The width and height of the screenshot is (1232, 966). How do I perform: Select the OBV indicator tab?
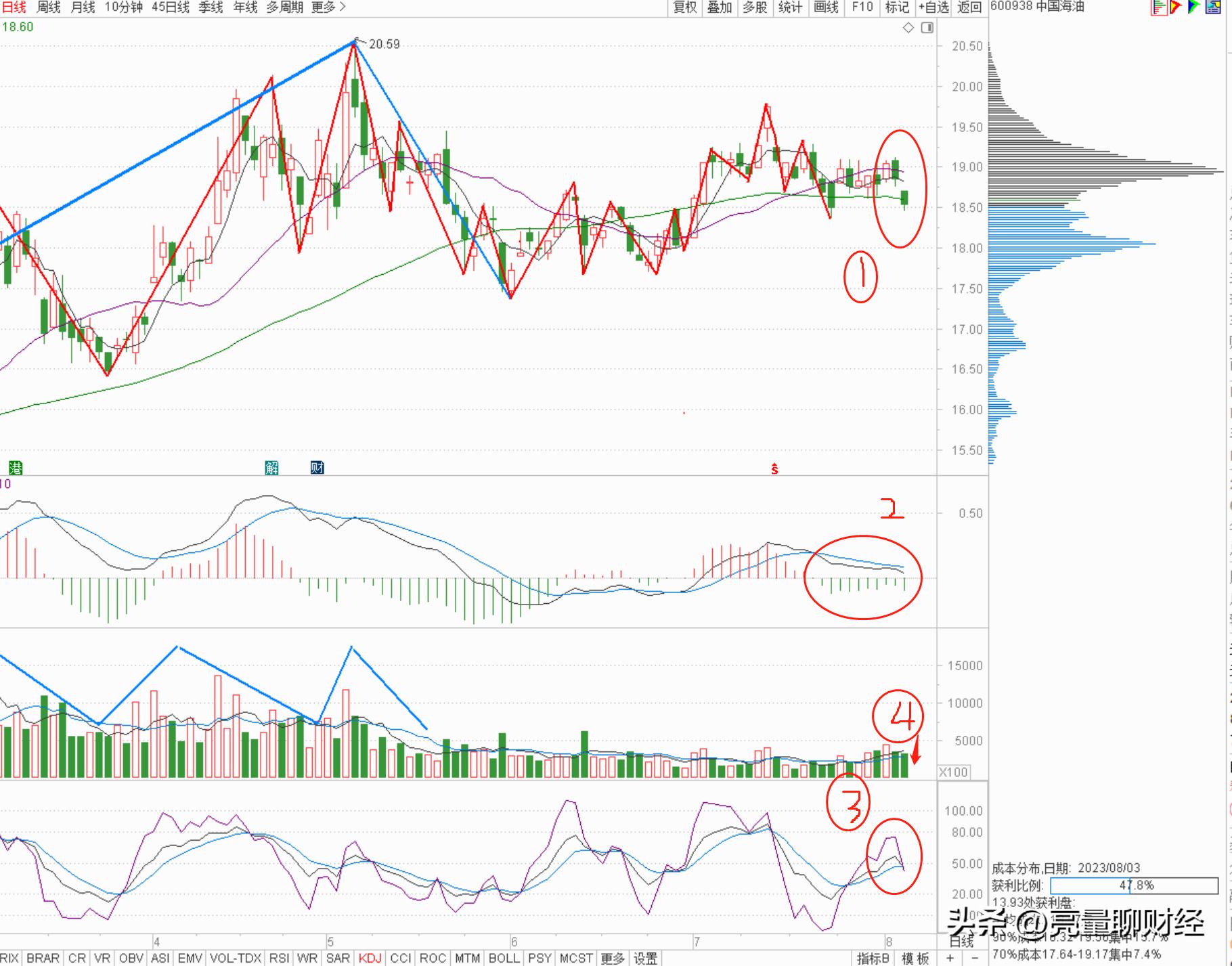tap(131, 959)
